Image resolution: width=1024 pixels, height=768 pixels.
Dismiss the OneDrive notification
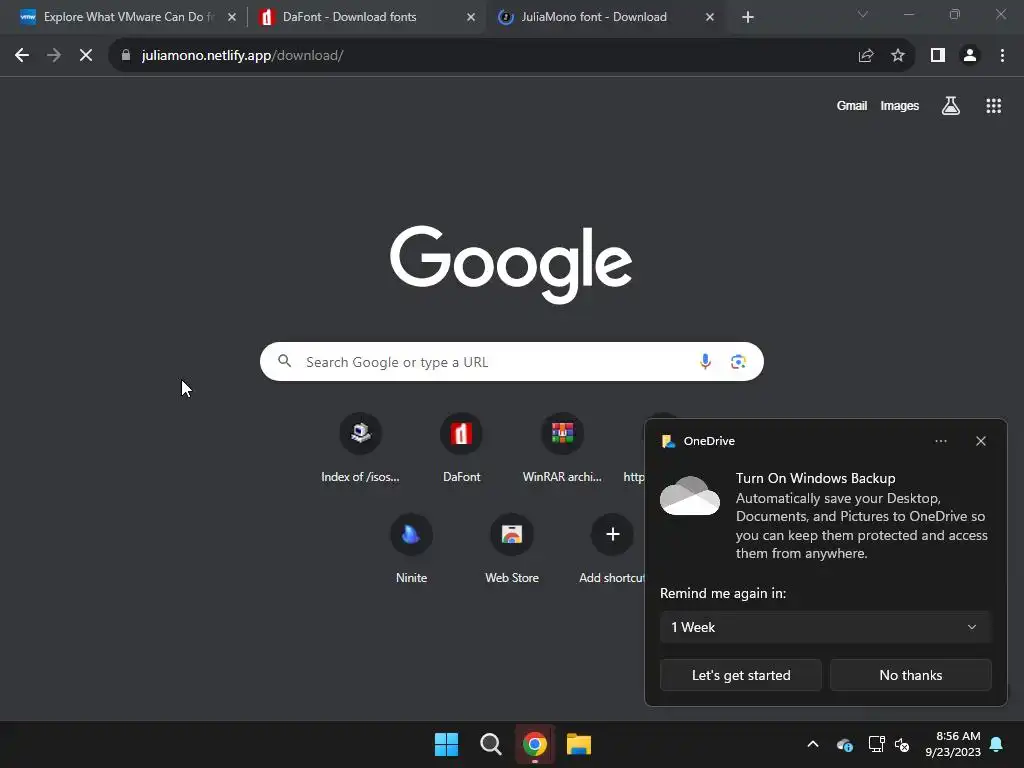(980, 441)
